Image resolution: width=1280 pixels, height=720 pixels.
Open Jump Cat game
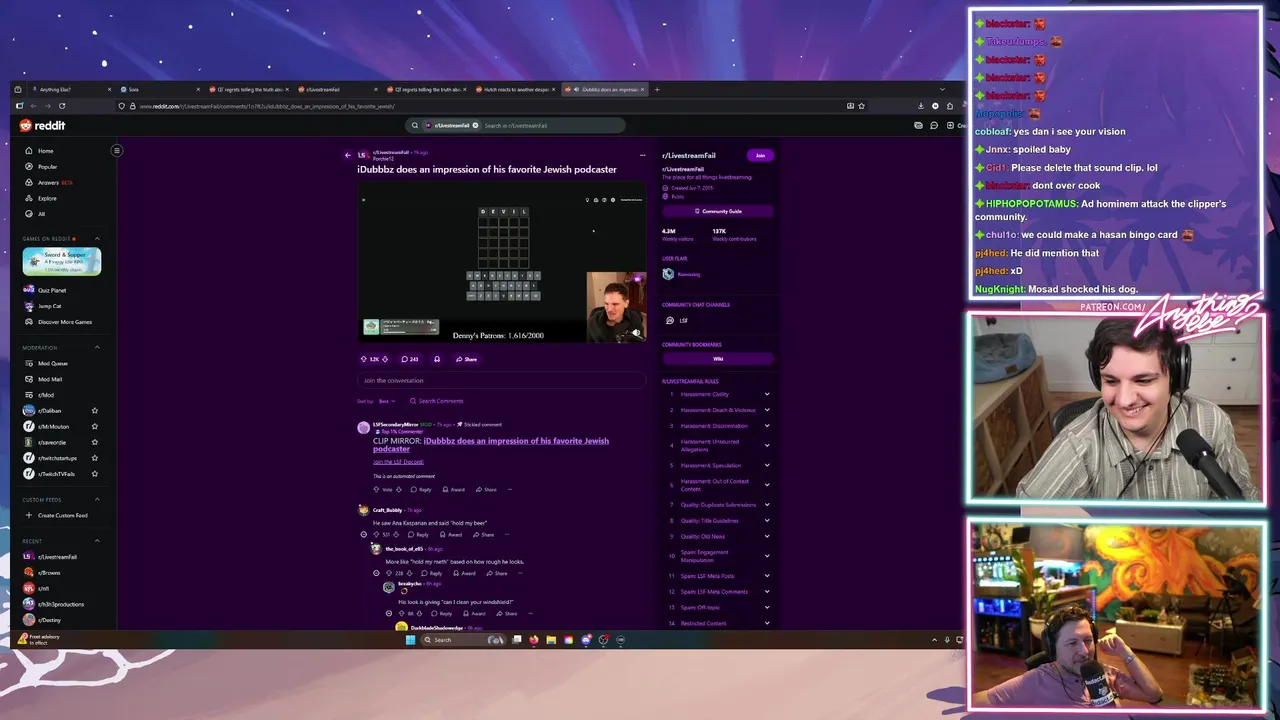pyautogui.click(x=49, y=306)
